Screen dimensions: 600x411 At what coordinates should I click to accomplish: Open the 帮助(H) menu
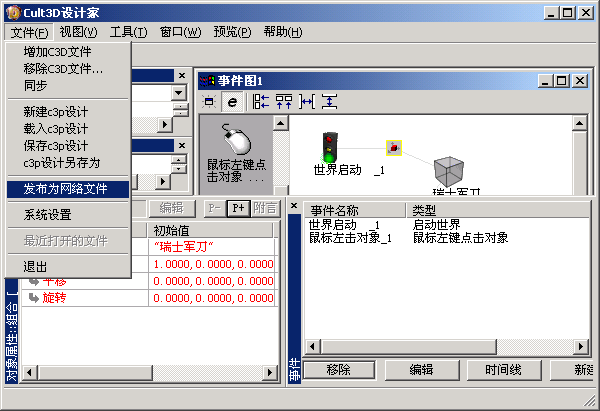[x=283, y=32]
